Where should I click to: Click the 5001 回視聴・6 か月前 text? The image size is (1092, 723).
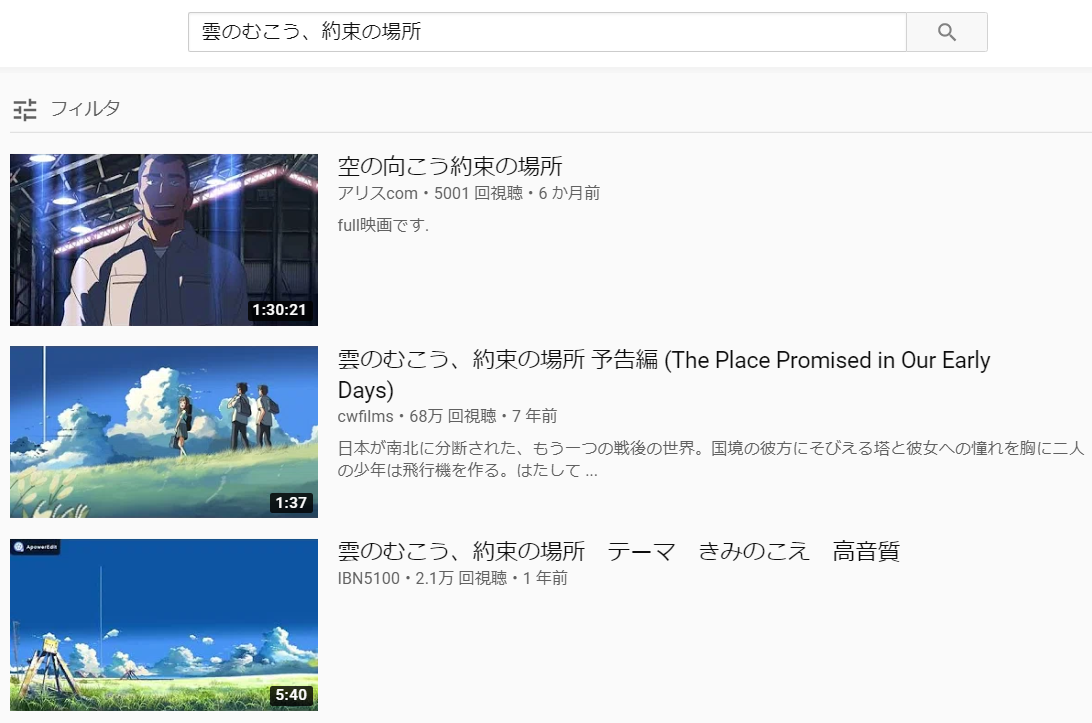[517, 193]
